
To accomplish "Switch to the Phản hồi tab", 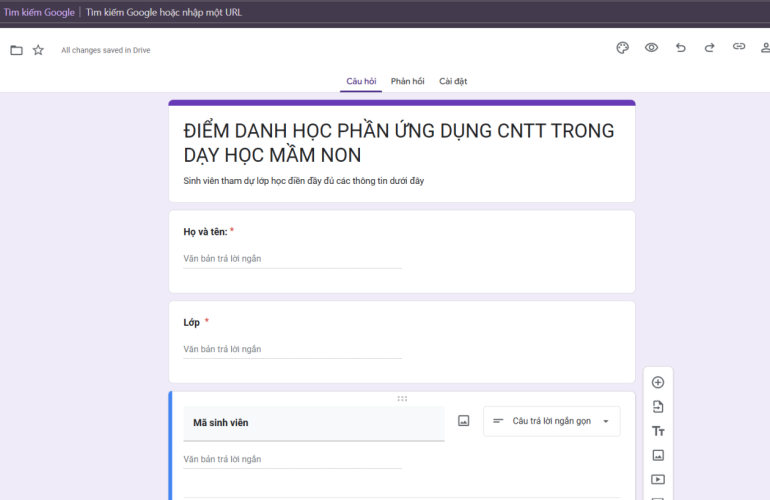I will tap(407, 81).
